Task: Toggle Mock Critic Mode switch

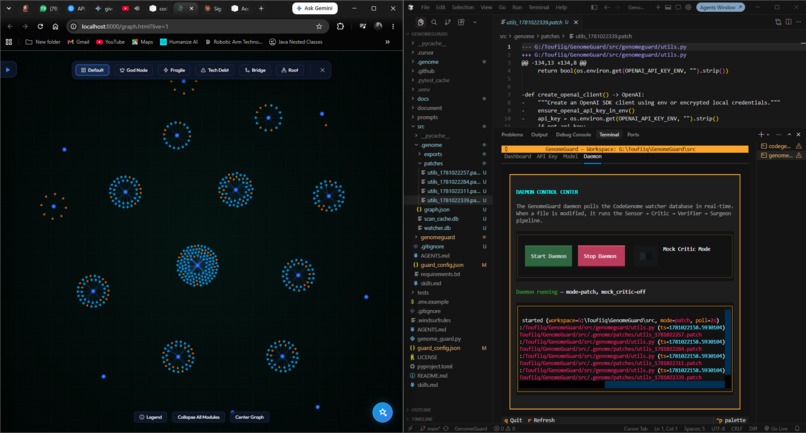Action: pyautogui.click(x=645, y=256)
